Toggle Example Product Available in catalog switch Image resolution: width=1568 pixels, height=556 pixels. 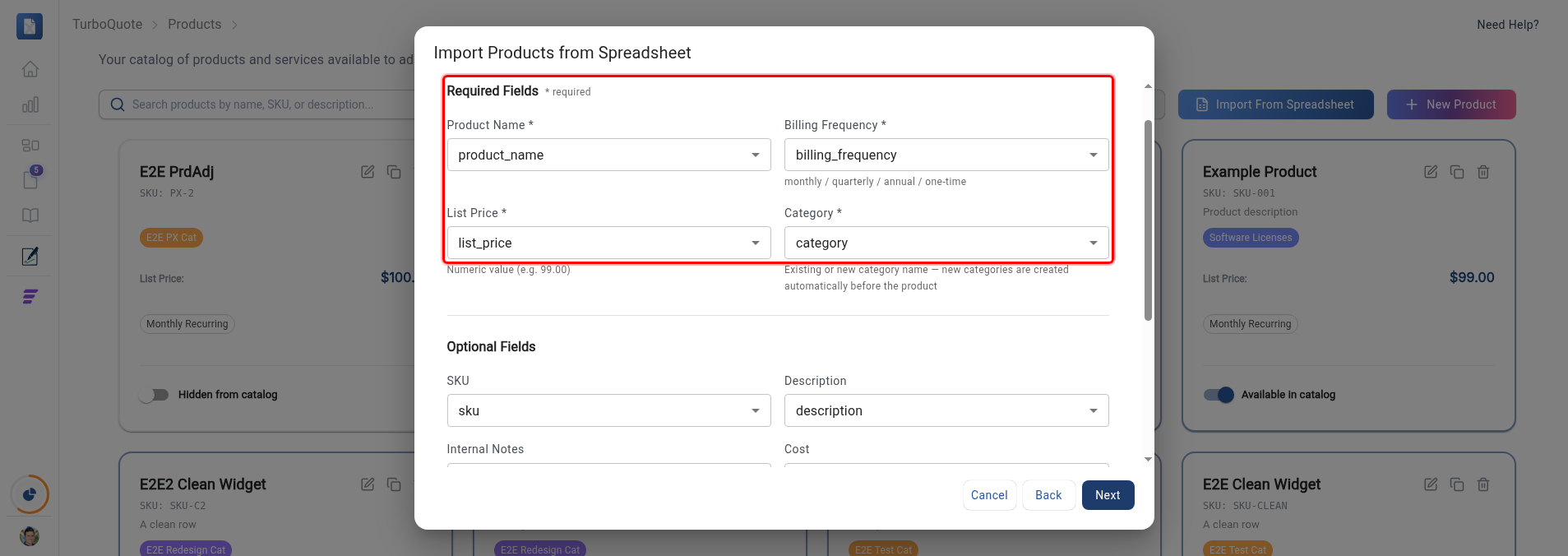coord(1219,395)
